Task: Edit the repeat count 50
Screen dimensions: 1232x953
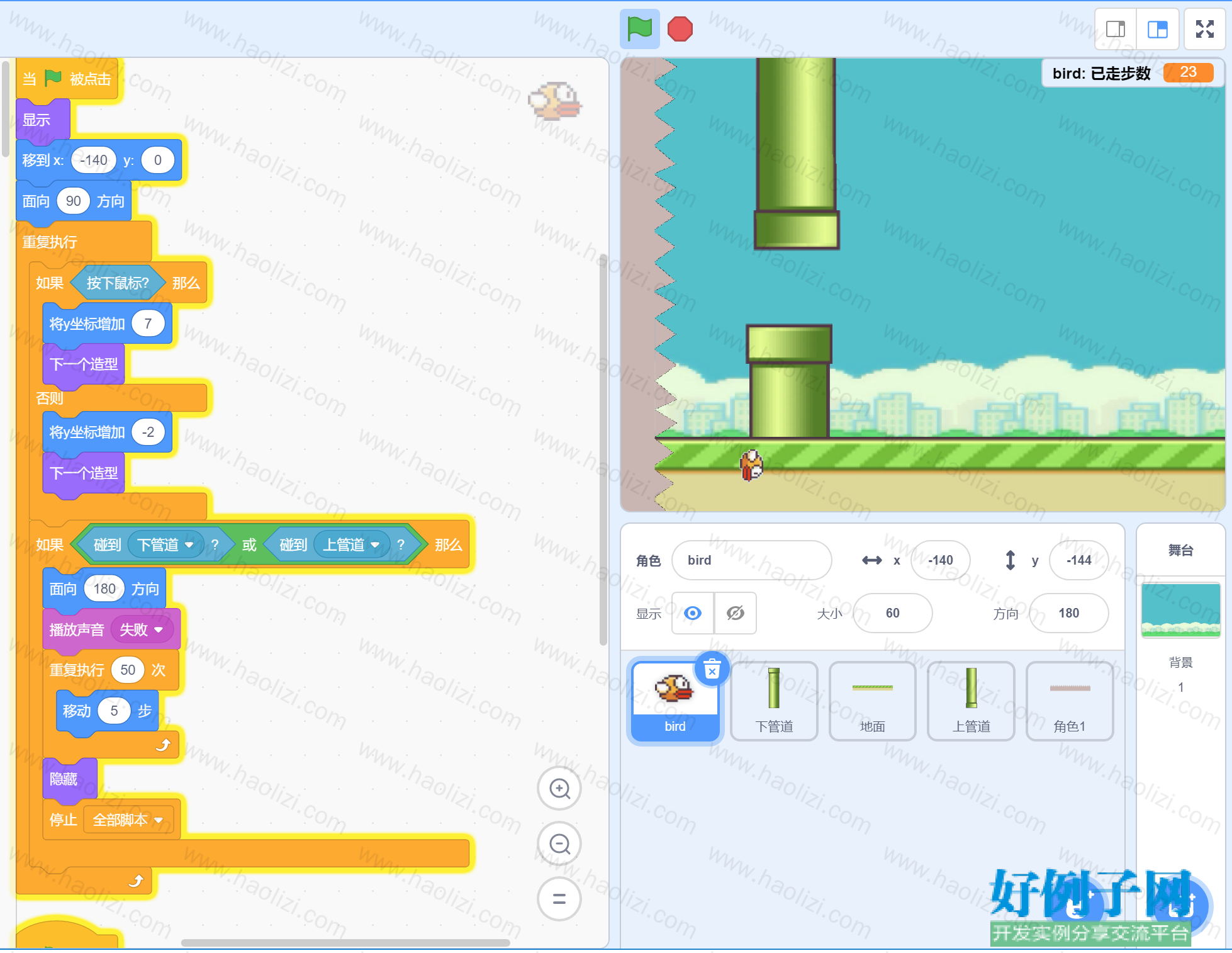Action: coord(128,670)
